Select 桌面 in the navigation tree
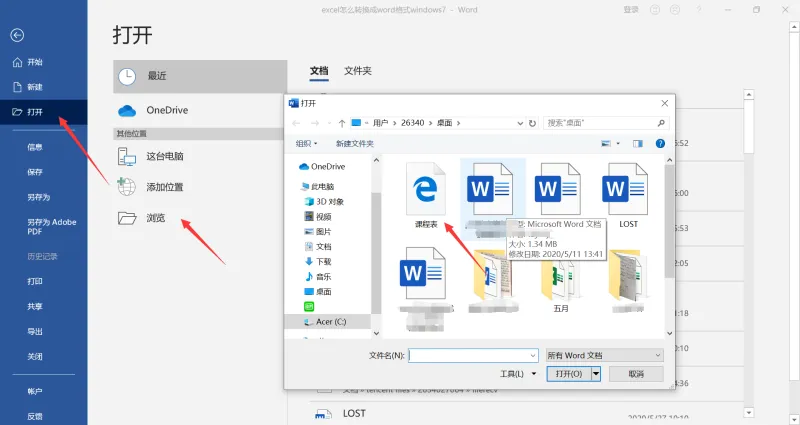Viewport: 800px width, 425px height. [323, 292]
